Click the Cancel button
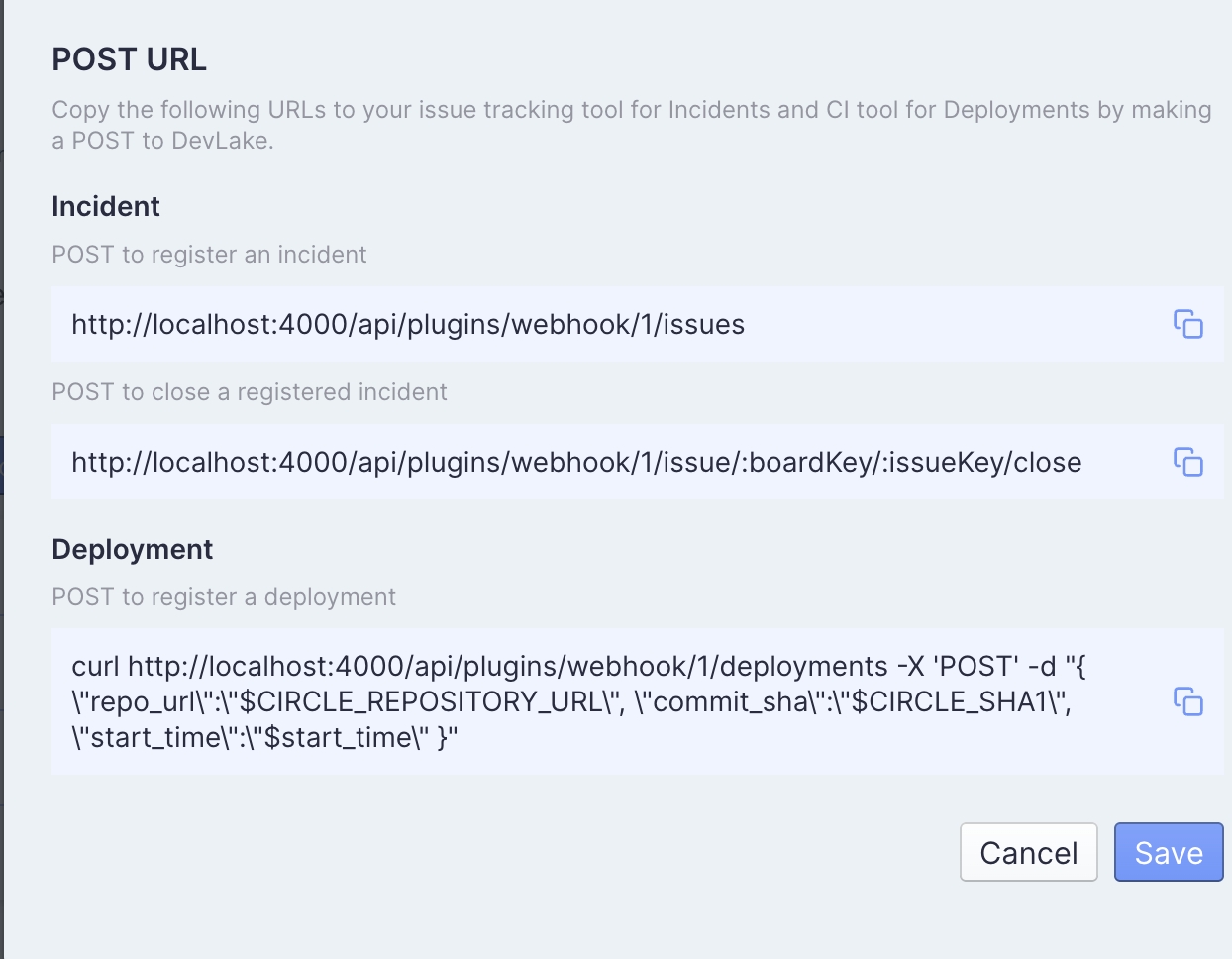This screenshot has height=959, width=1232. pos(1028,852)
